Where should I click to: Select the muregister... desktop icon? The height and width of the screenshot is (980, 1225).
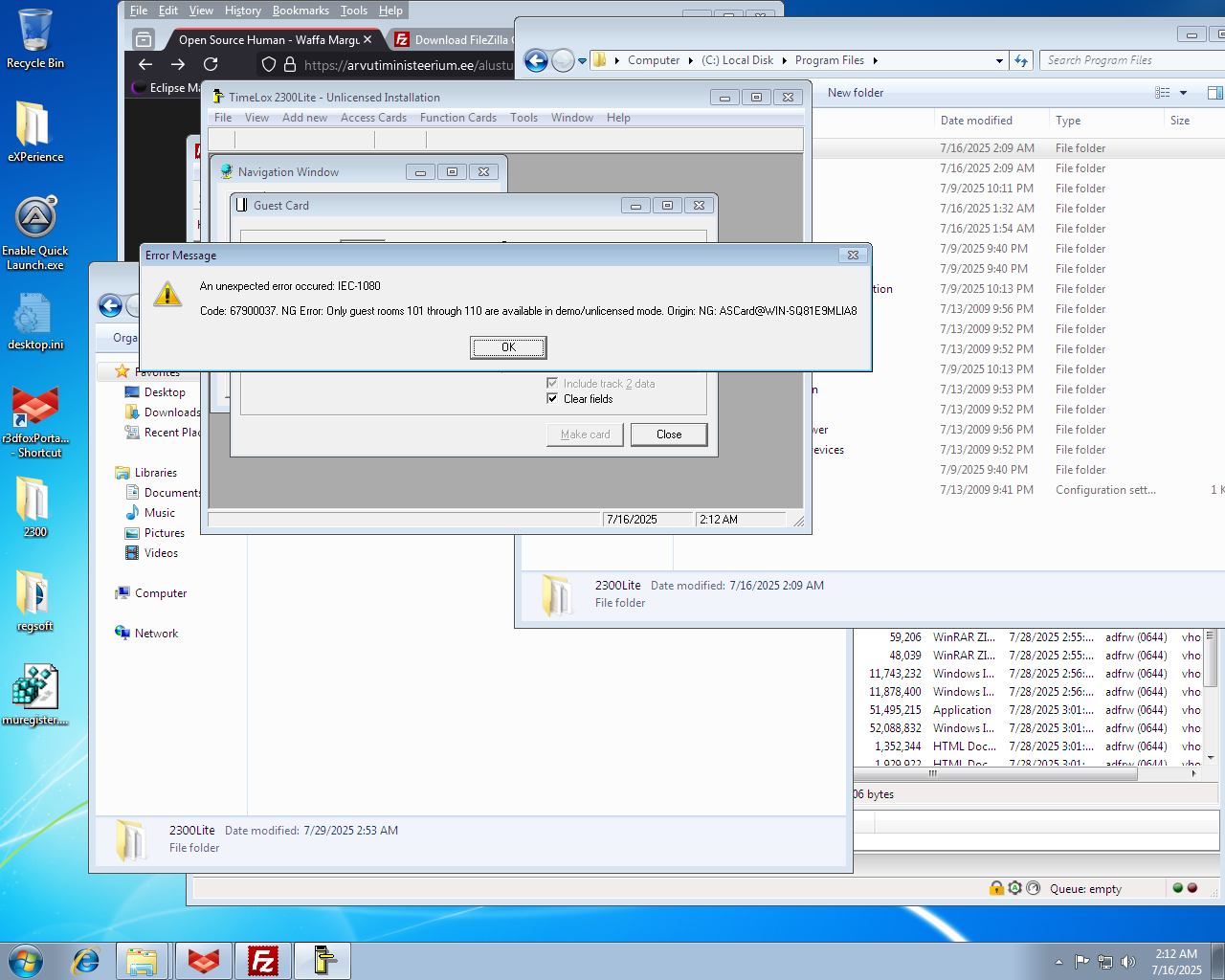point(35,695)
